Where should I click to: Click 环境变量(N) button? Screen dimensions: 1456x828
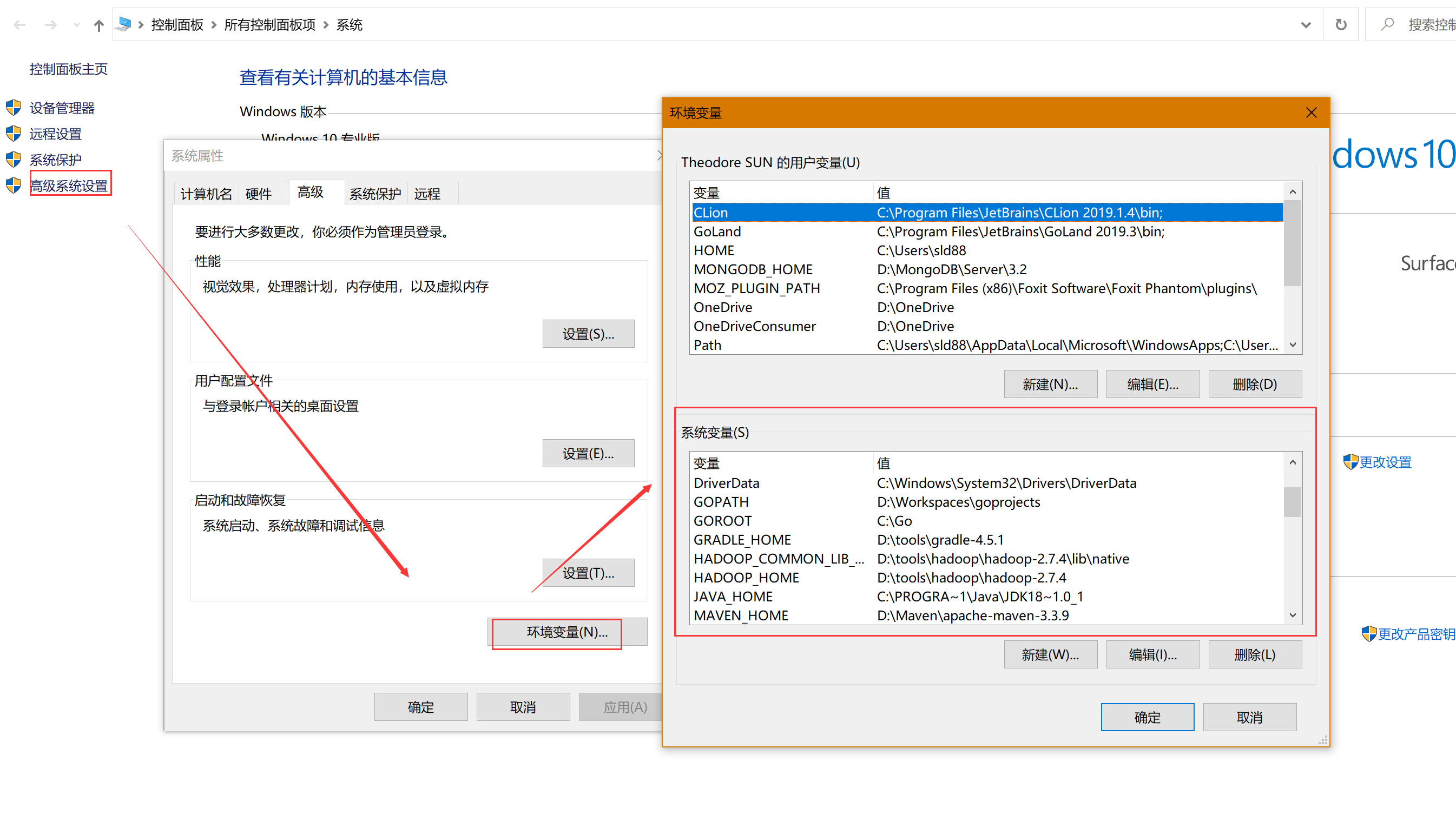pyautogui.click(x=567, y=632)
